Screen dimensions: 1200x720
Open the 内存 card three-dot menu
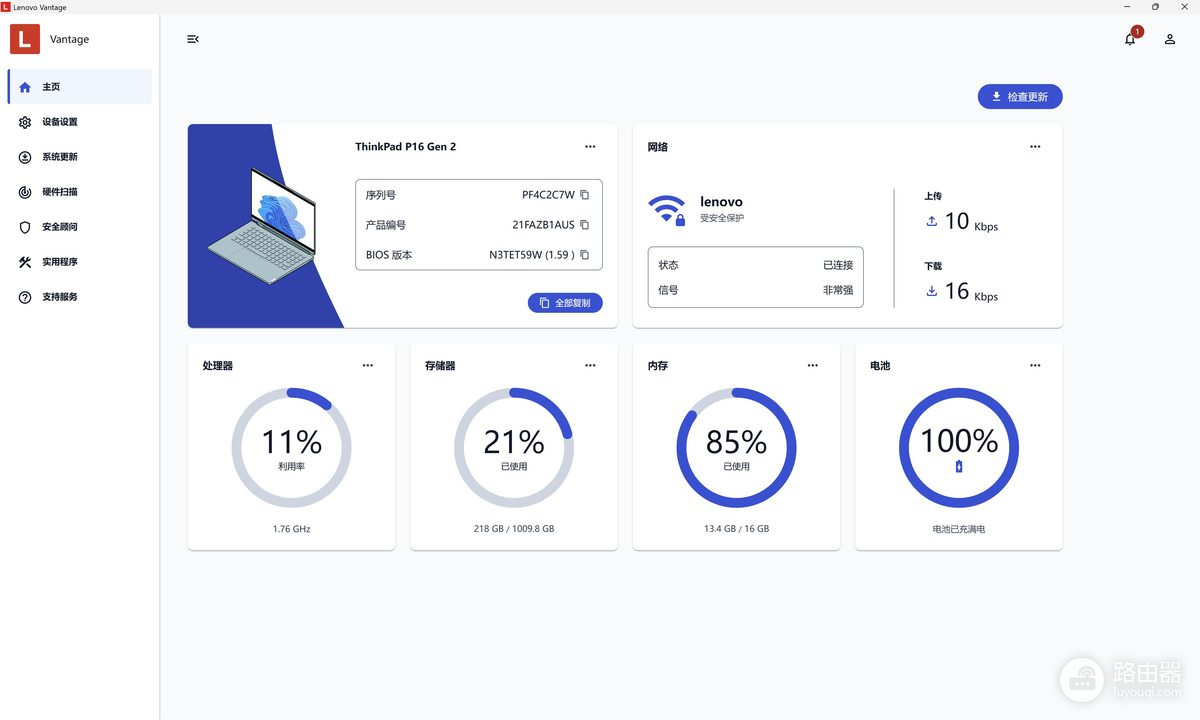(x=813, y=366)
